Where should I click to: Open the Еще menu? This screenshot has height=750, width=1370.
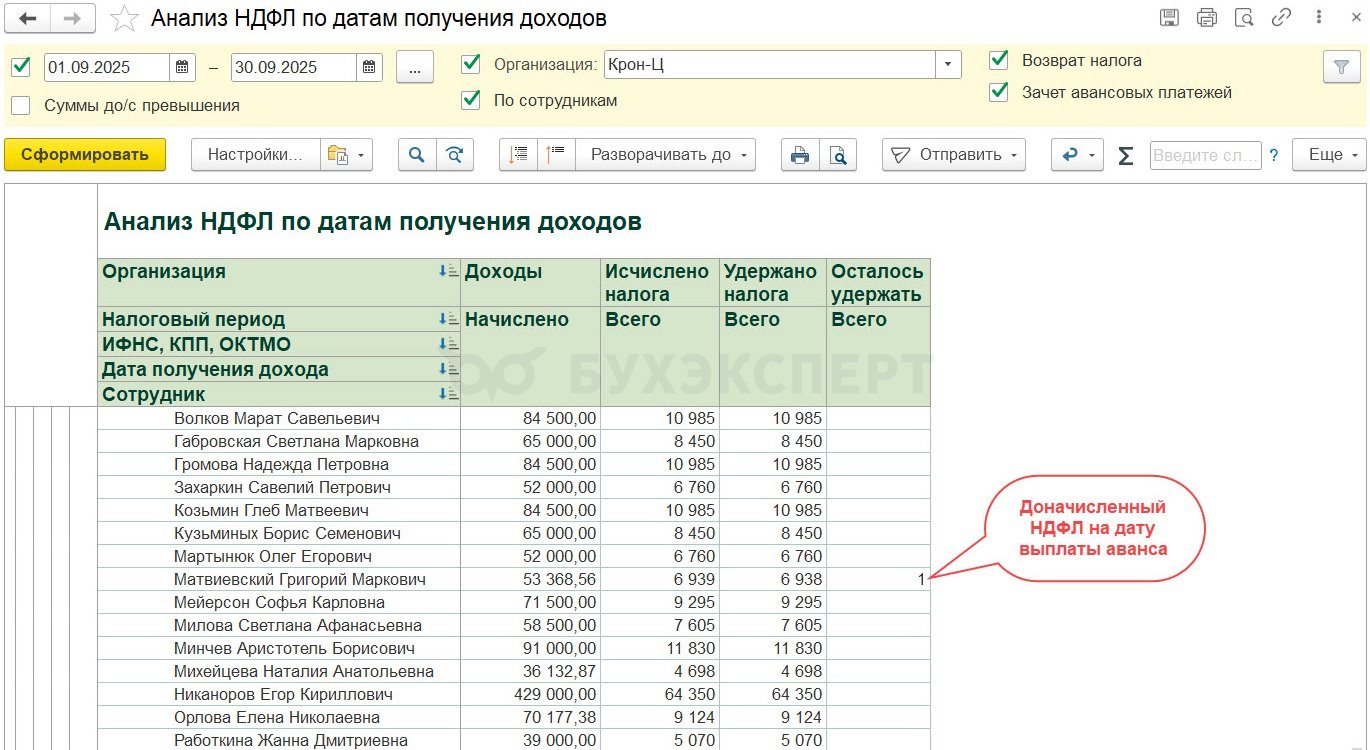pyautogui.click(x=1329, y=155)
